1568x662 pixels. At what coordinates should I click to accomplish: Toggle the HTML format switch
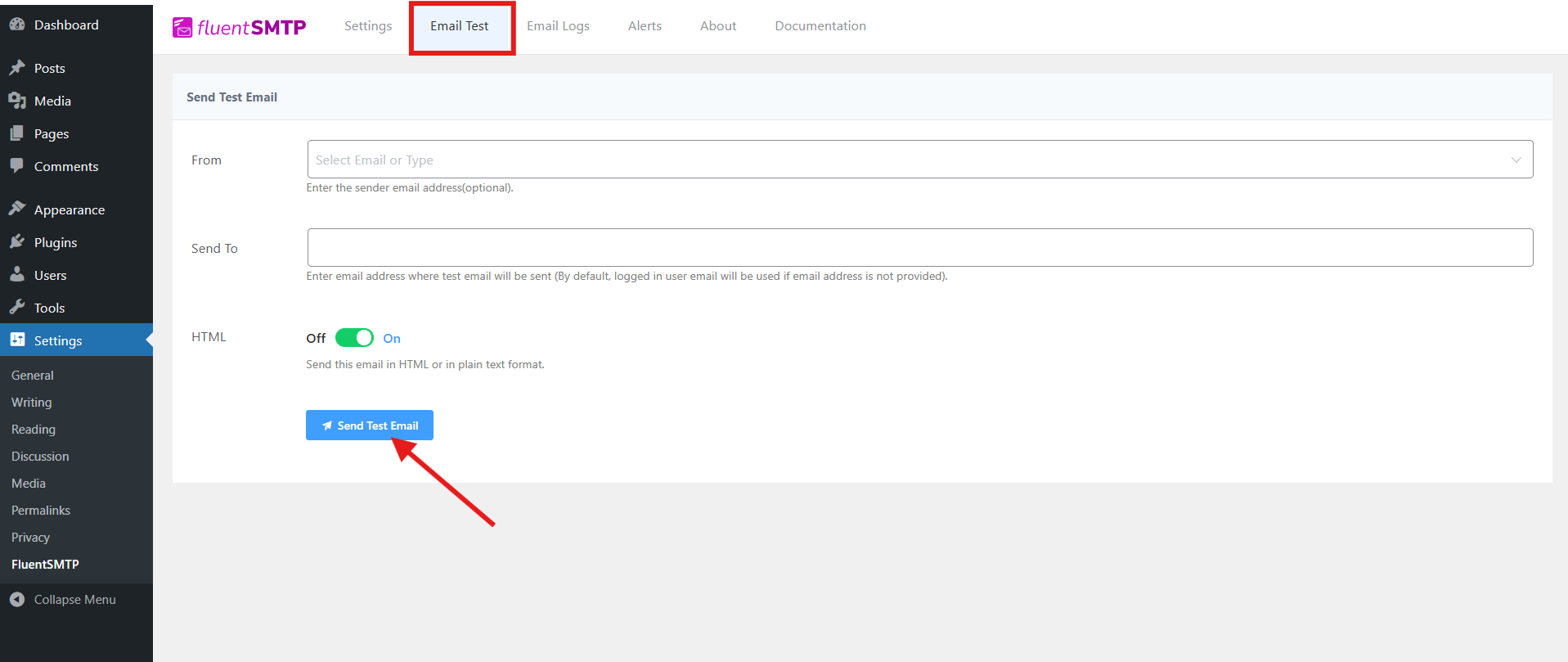coord(354,338)
